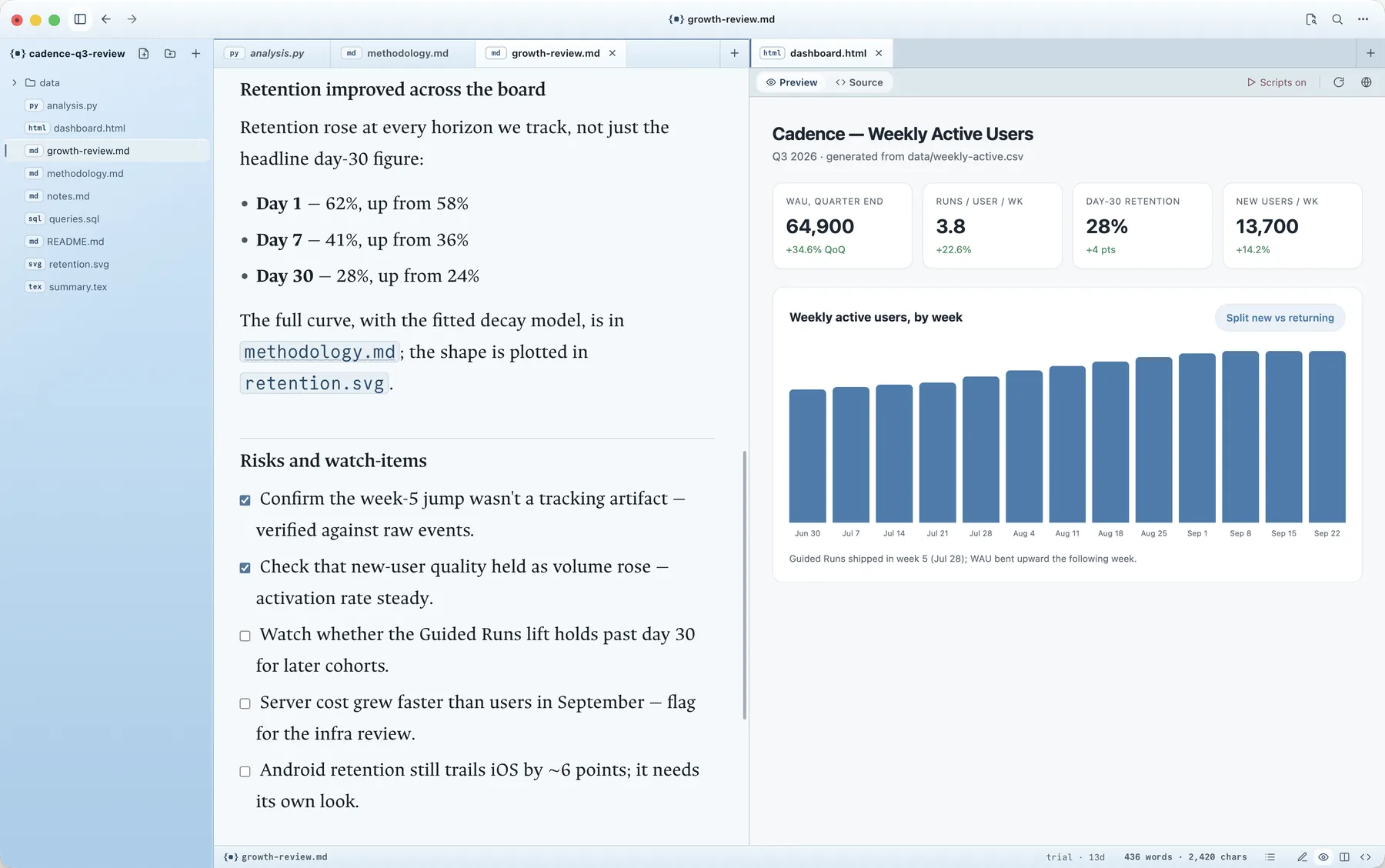
Task: Open summary.tex in the file tree
Action: coord(108,286)
